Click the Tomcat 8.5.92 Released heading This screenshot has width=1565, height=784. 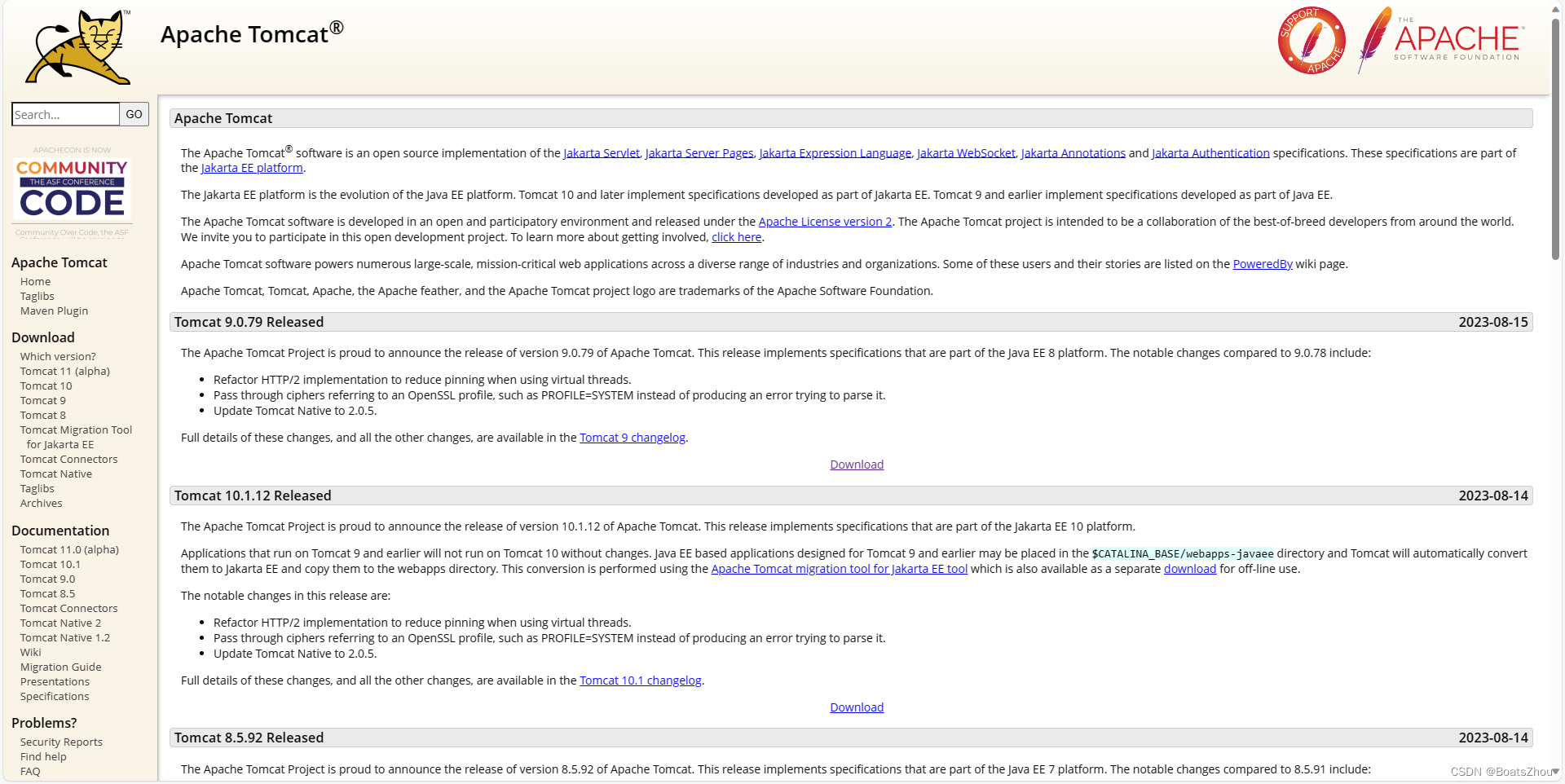coord(249,738)
